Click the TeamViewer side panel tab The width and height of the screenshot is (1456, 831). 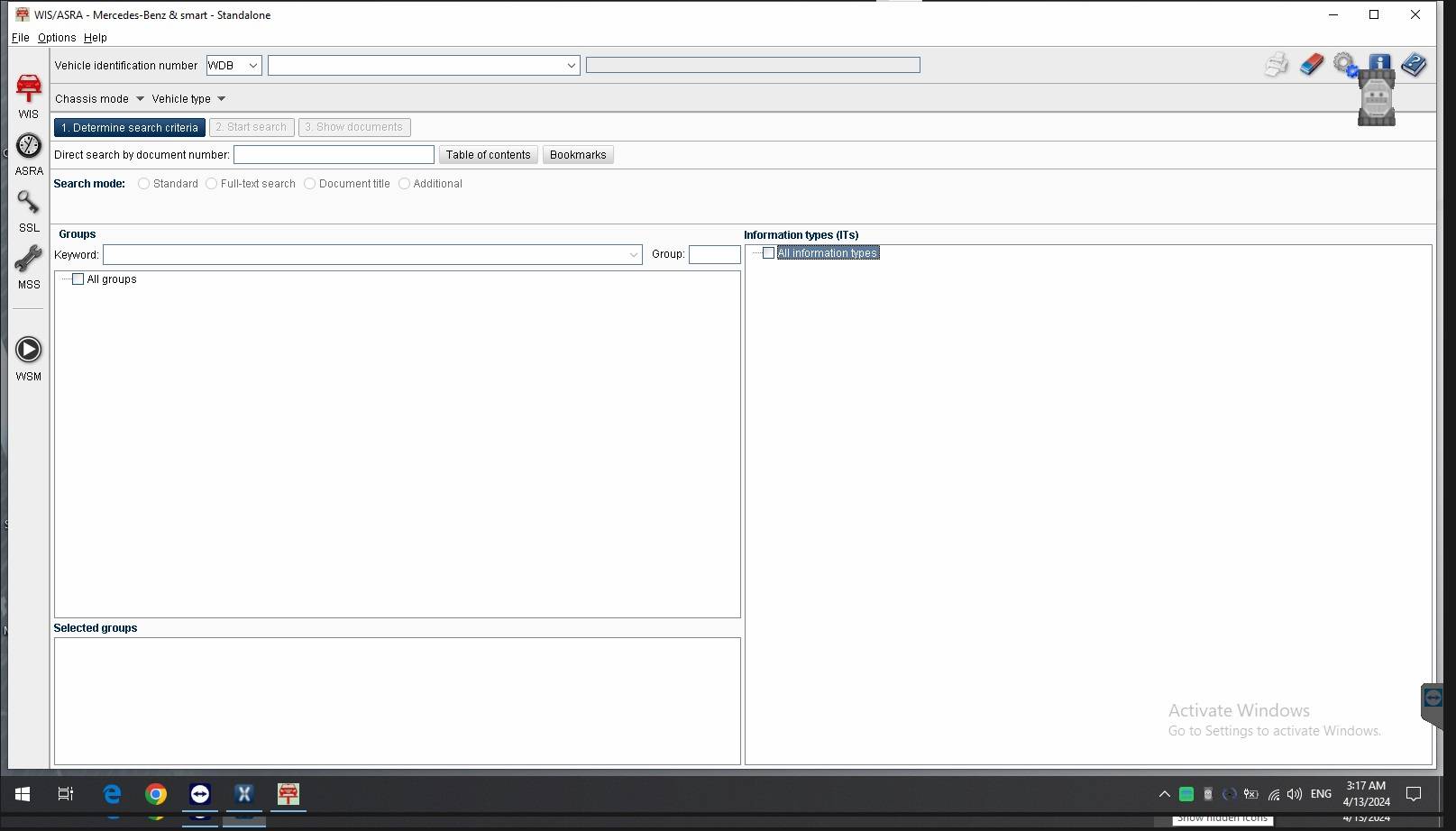[x=1433, y=705]
